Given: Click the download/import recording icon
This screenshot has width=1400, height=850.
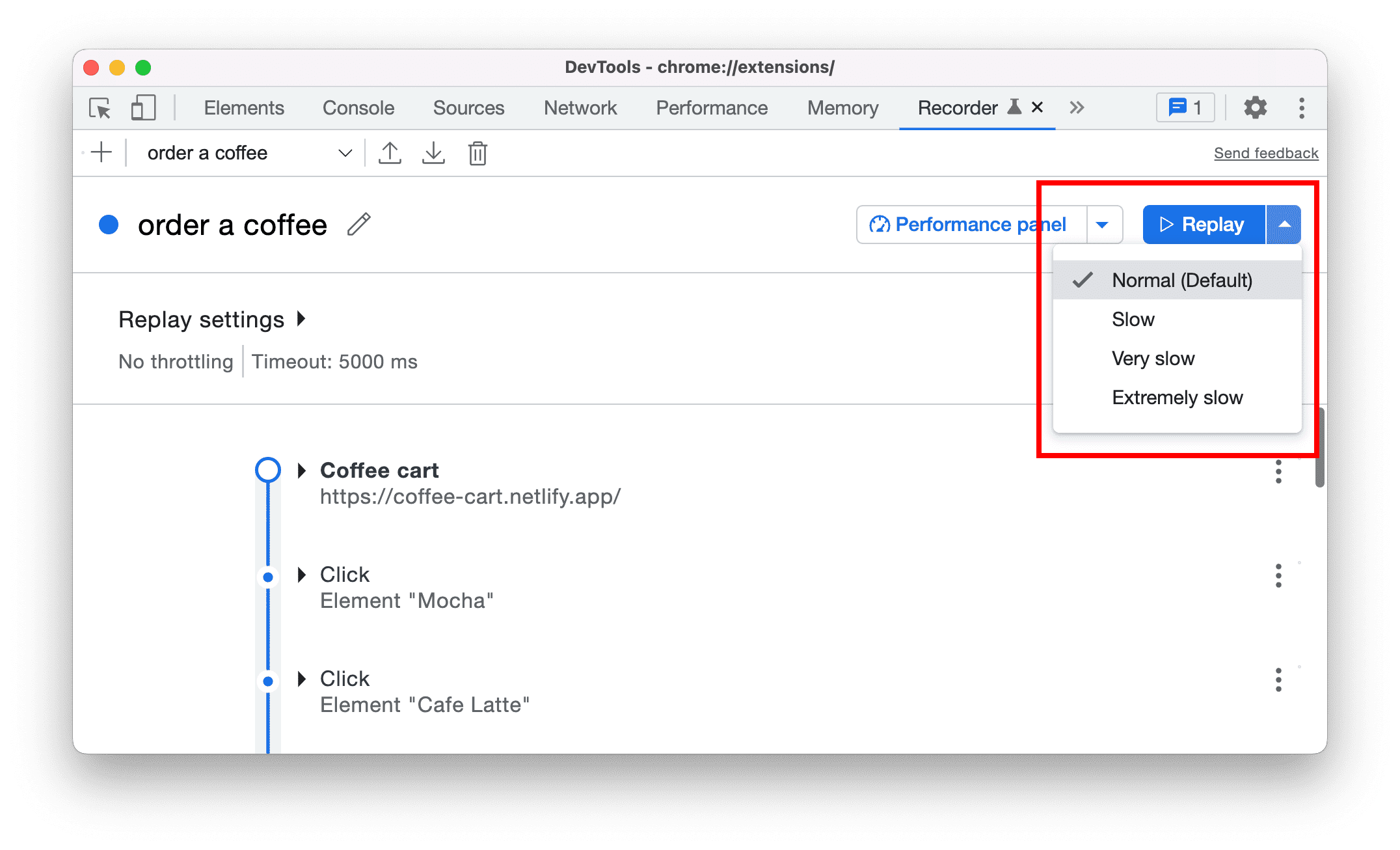Looking at the screenshot, I should [434, 153].
